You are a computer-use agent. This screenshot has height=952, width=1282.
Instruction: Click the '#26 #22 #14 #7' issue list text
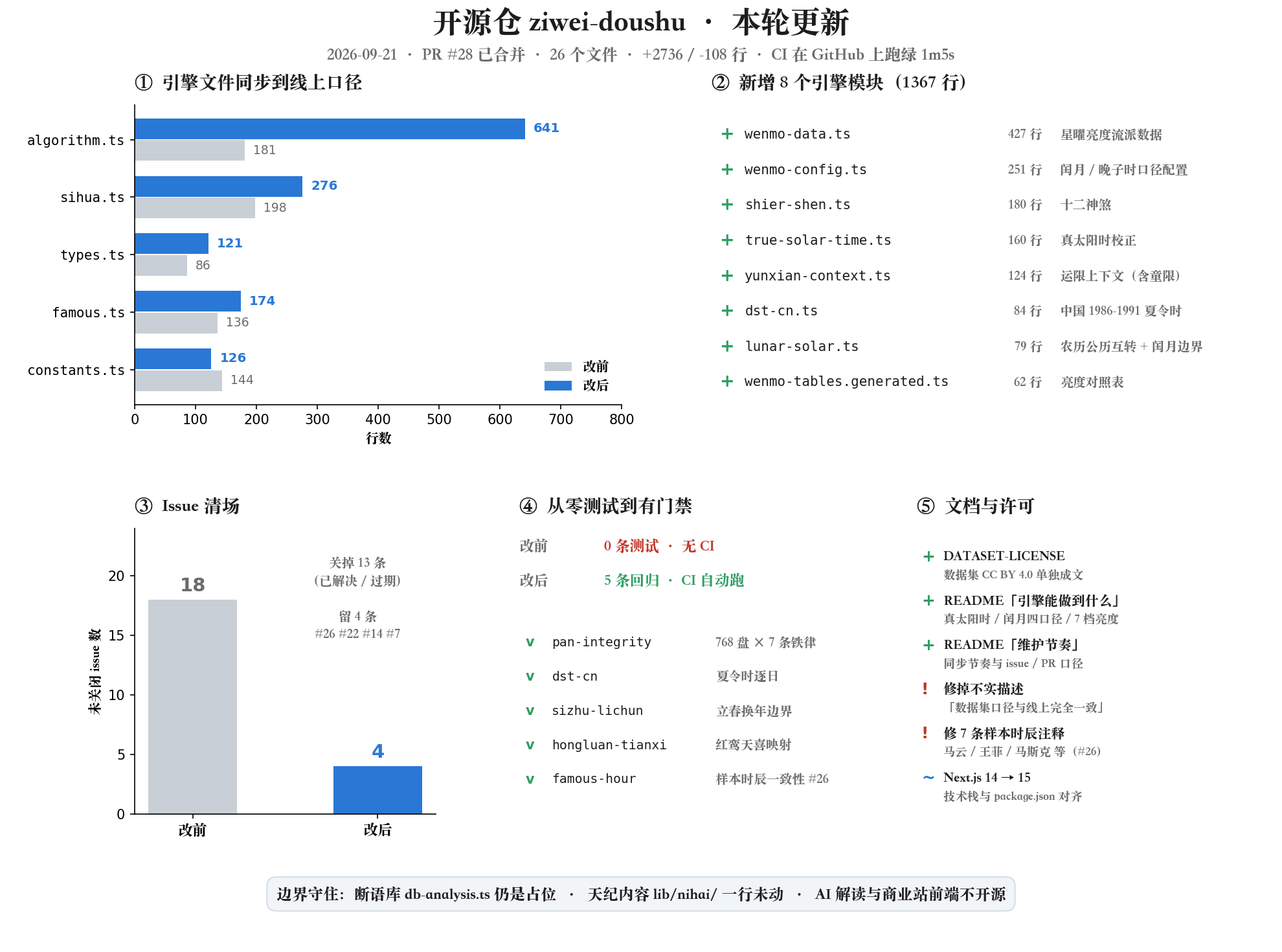click(357, 633)
